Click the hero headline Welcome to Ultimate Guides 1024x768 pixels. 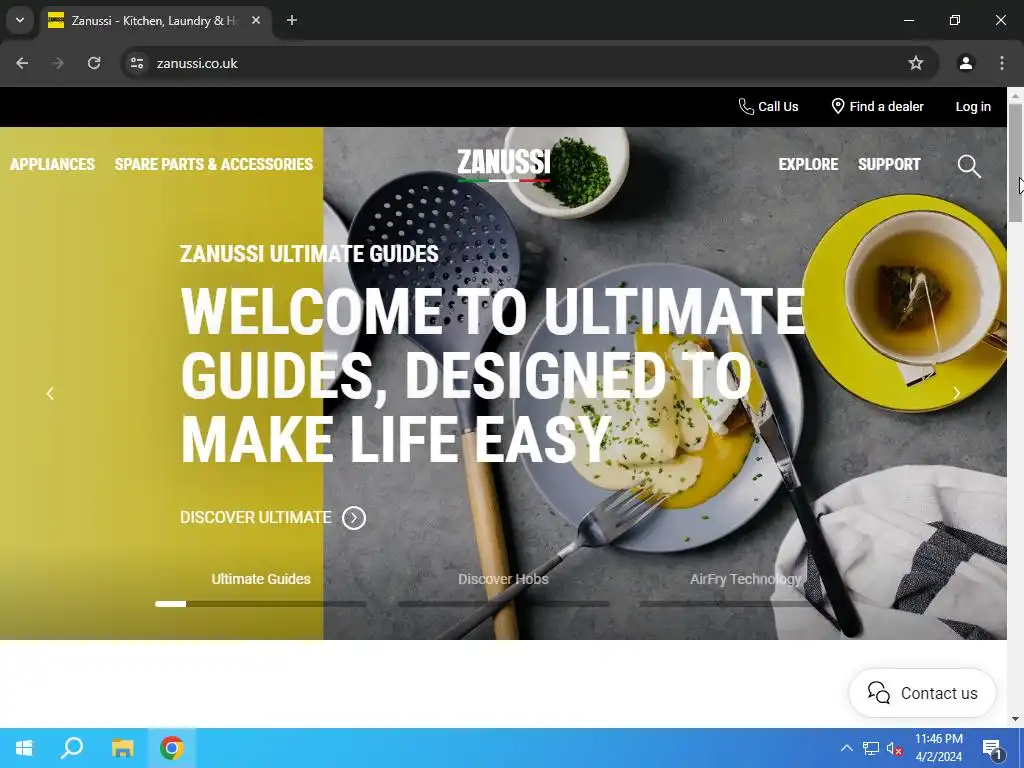point(491,375)
